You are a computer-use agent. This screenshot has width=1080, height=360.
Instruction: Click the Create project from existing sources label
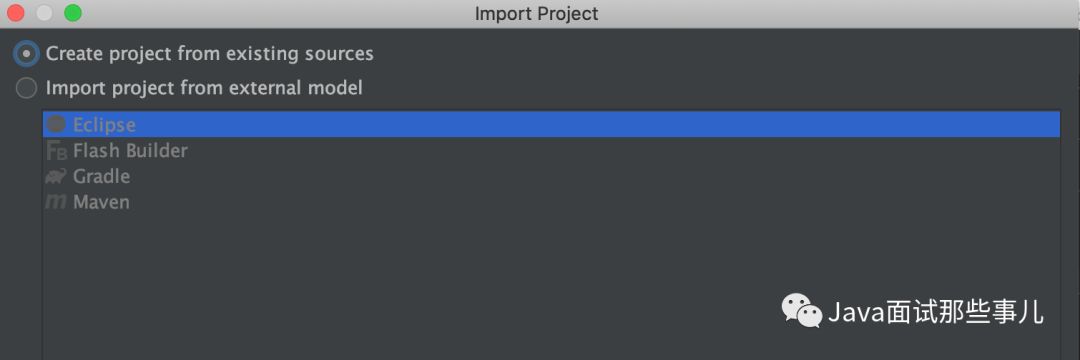coord(209,54)
